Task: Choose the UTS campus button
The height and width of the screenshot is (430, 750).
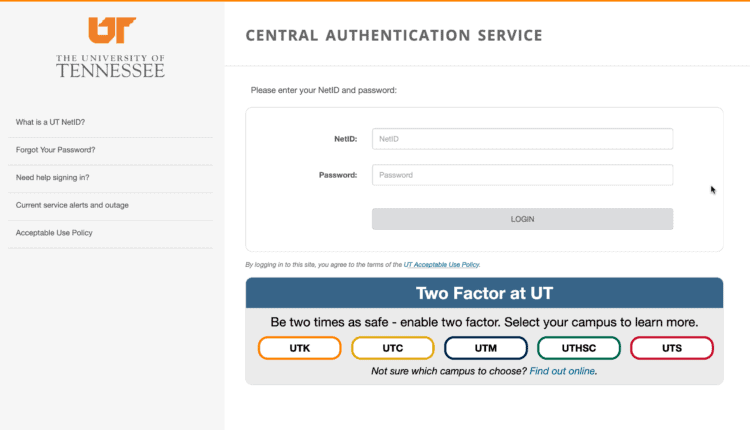Action: click(x=671, y=348)
